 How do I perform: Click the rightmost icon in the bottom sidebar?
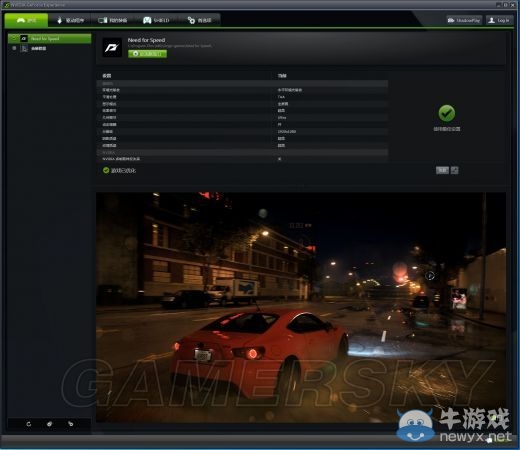[70, 424]
